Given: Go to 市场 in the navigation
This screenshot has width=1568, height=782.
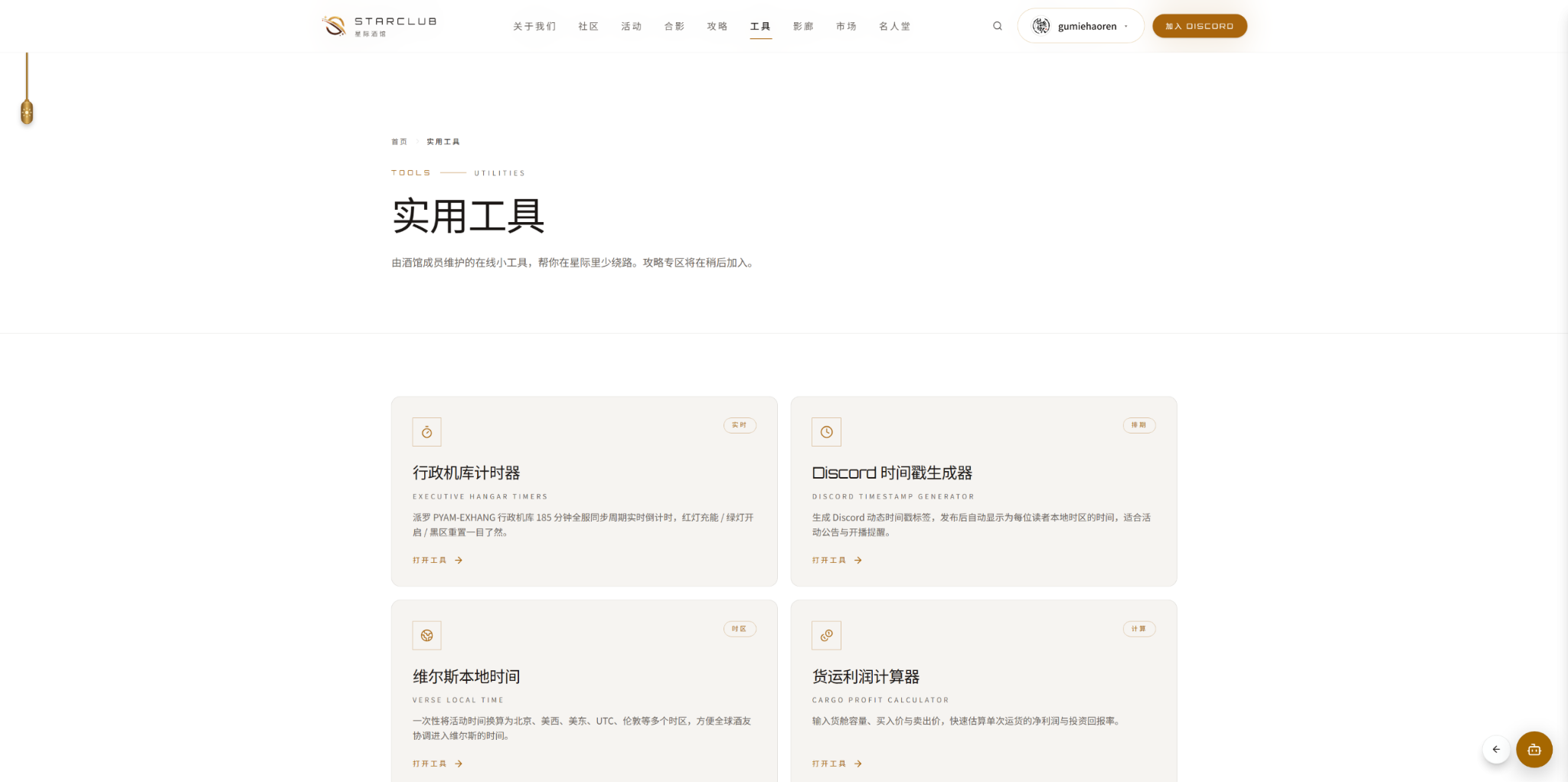Looking at the screenshot, I should coord(846,26).
